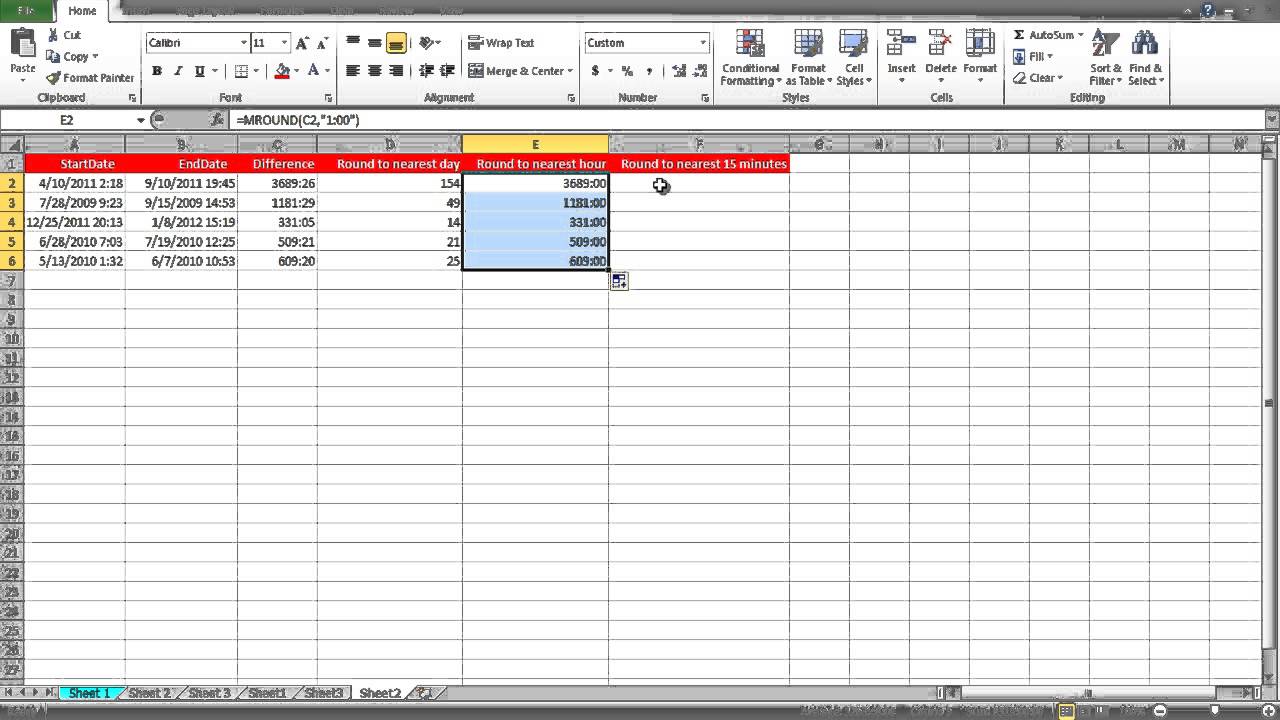Image resolution: width=1280 pixels, height=720 pixels.
Task: Switch to Sheet1 tab
Action: pyautogui.click(x=267, y=693)
